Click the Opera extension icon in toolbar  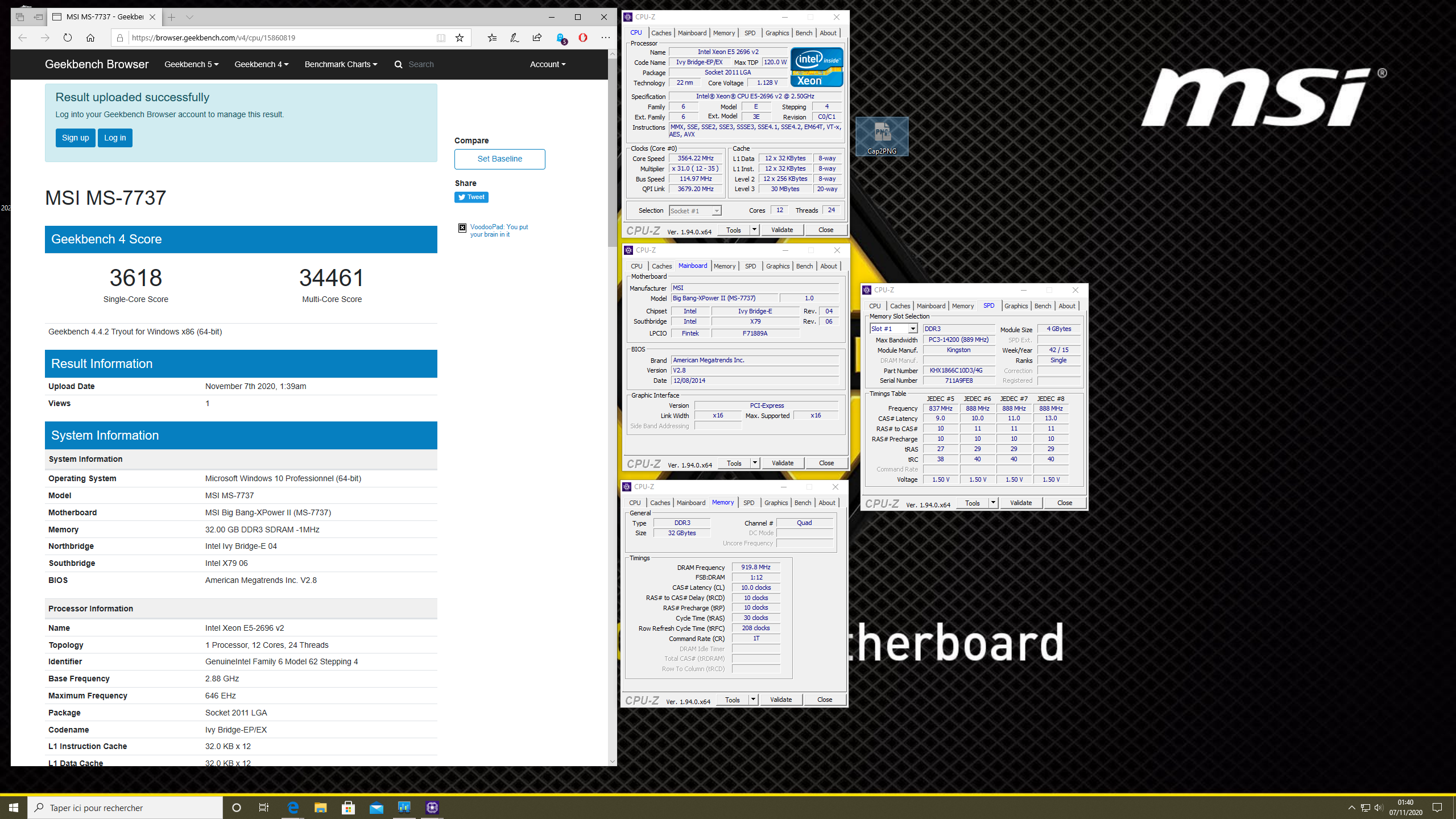coord(583,38)
